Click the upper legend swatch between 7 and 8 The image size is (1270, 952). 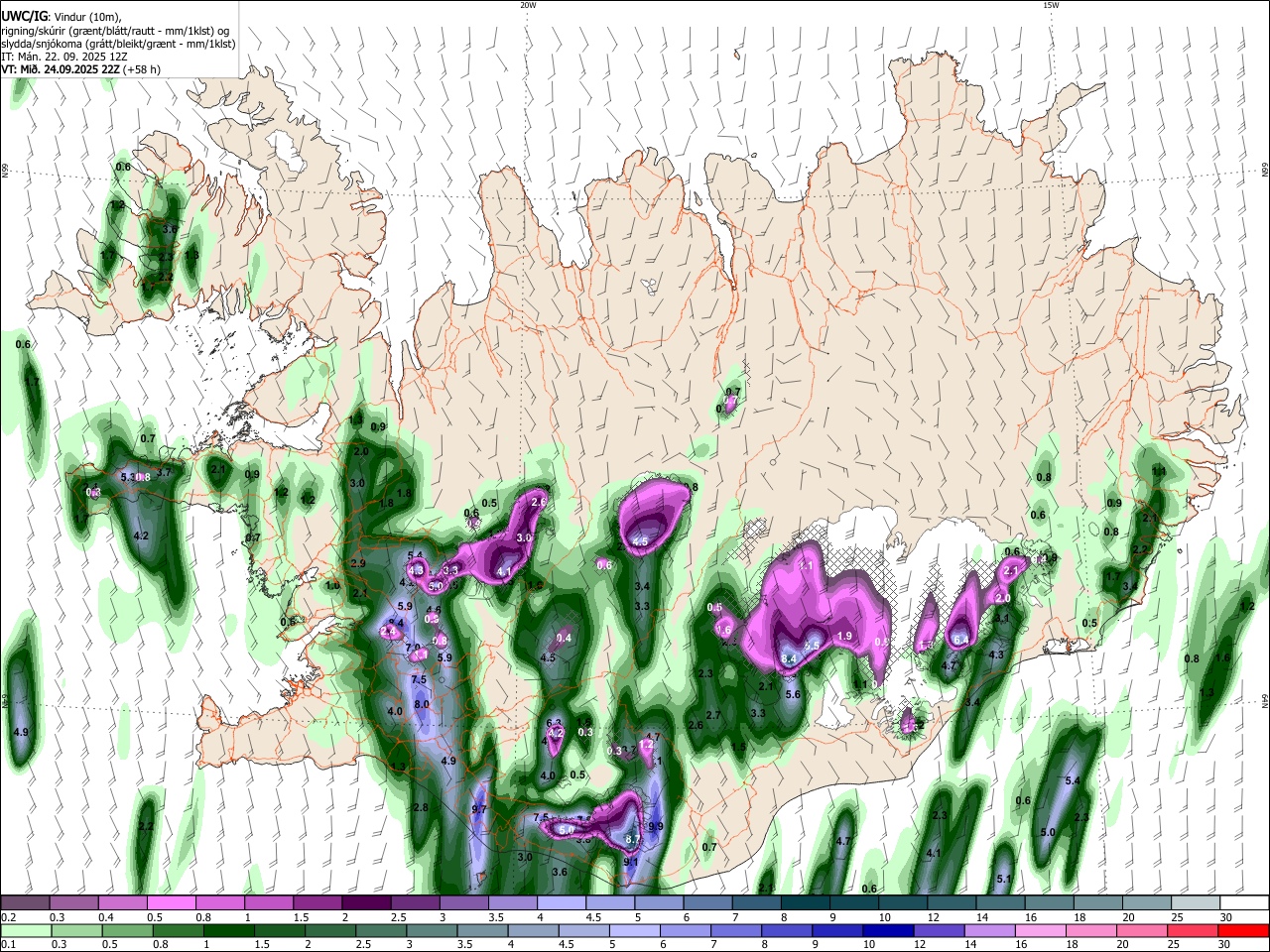pos(756,902)
